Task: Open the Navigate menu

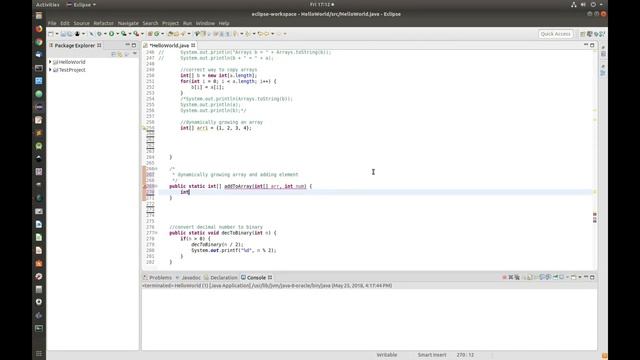Action: [x=128, y=23]
